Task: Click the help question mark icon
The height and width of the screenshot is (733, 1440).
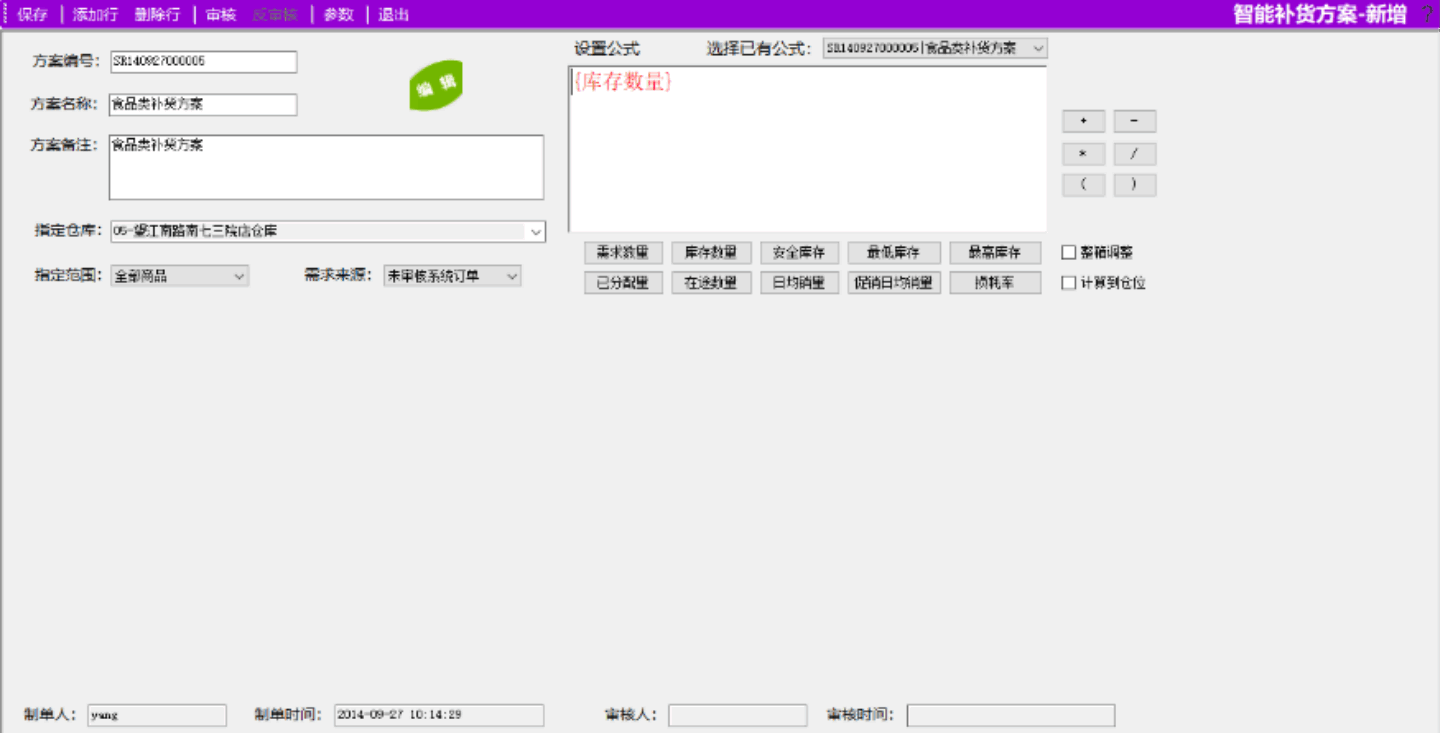Action: (x=1426, y=14)
